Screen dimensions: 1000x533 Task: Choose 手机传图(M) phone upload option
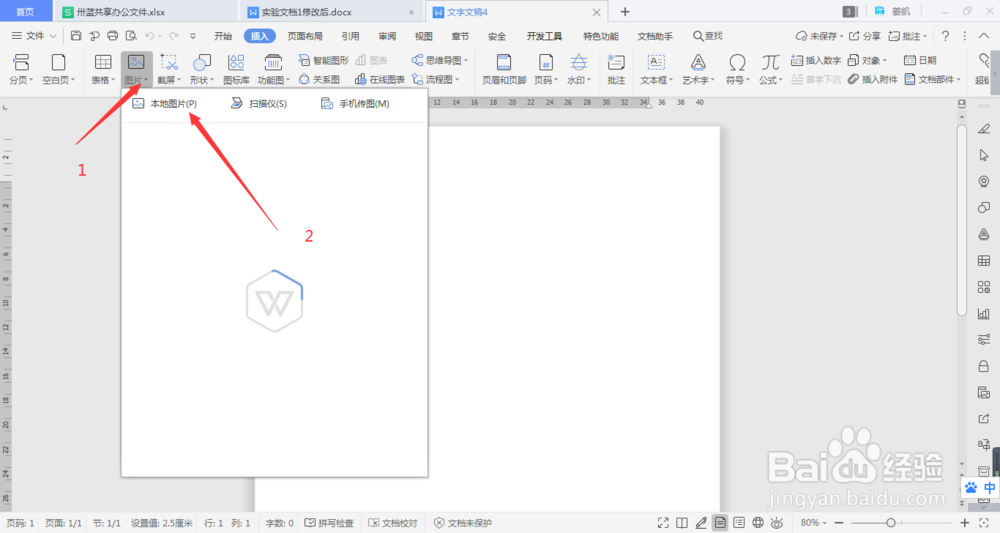point(355,103)
